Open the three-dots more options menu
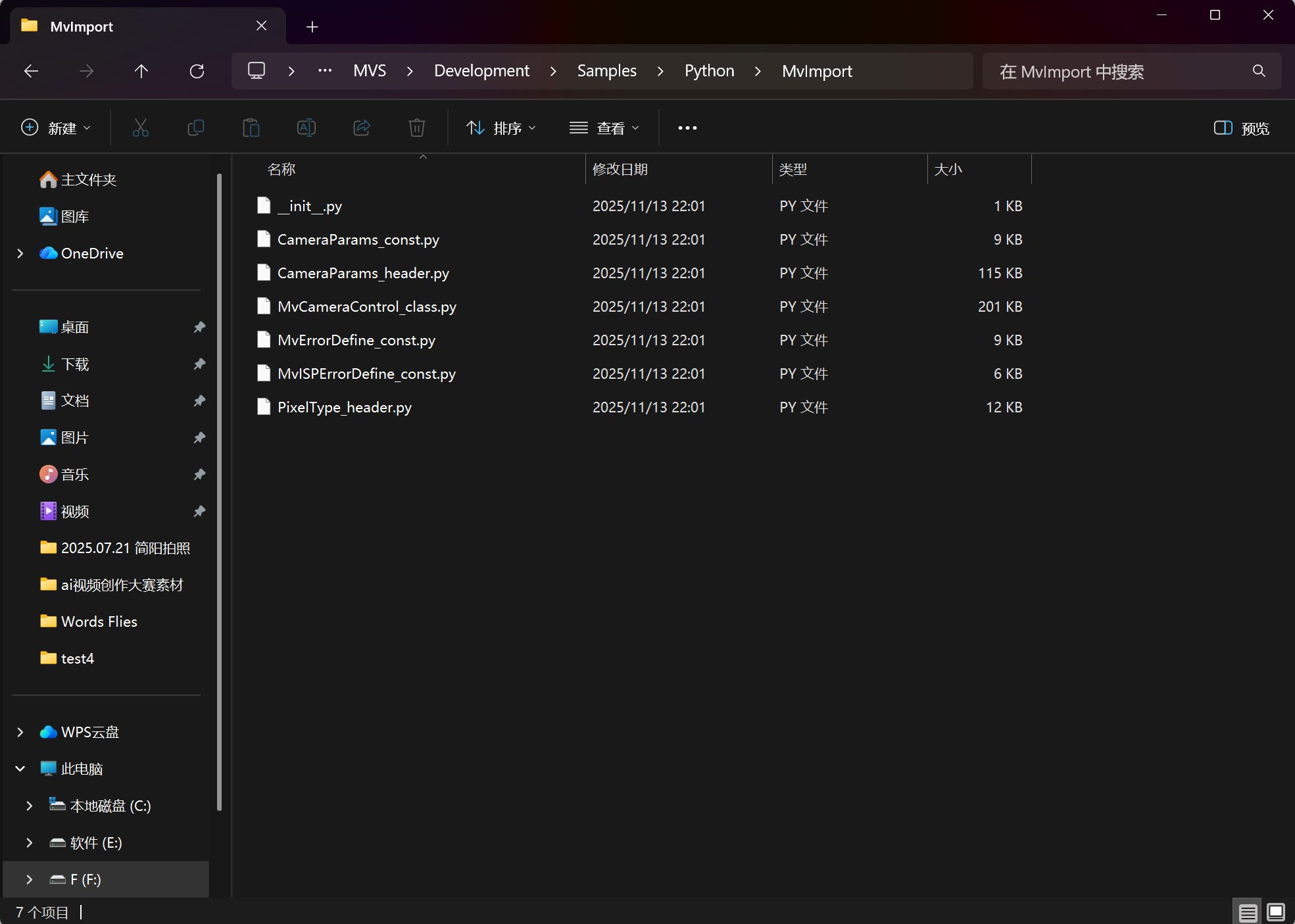The image size is (1295, 924). click(687, 128)
